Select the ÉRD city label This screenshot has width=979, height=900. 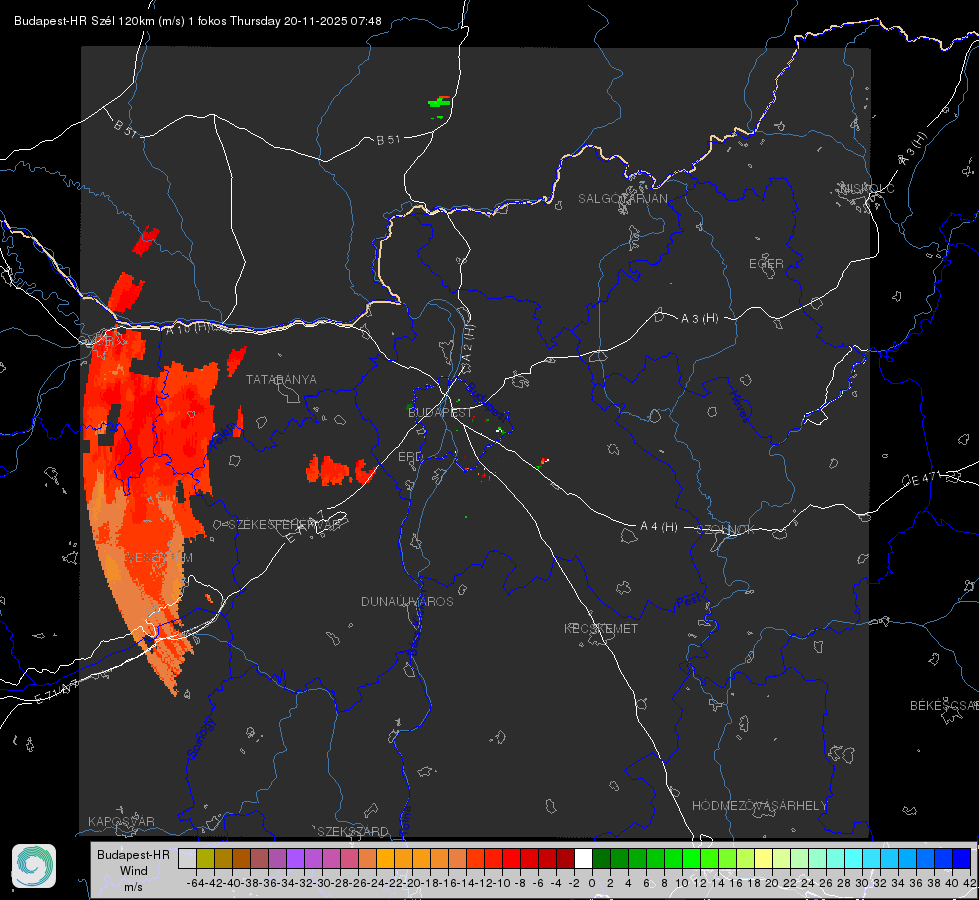(x=410, y=457)
